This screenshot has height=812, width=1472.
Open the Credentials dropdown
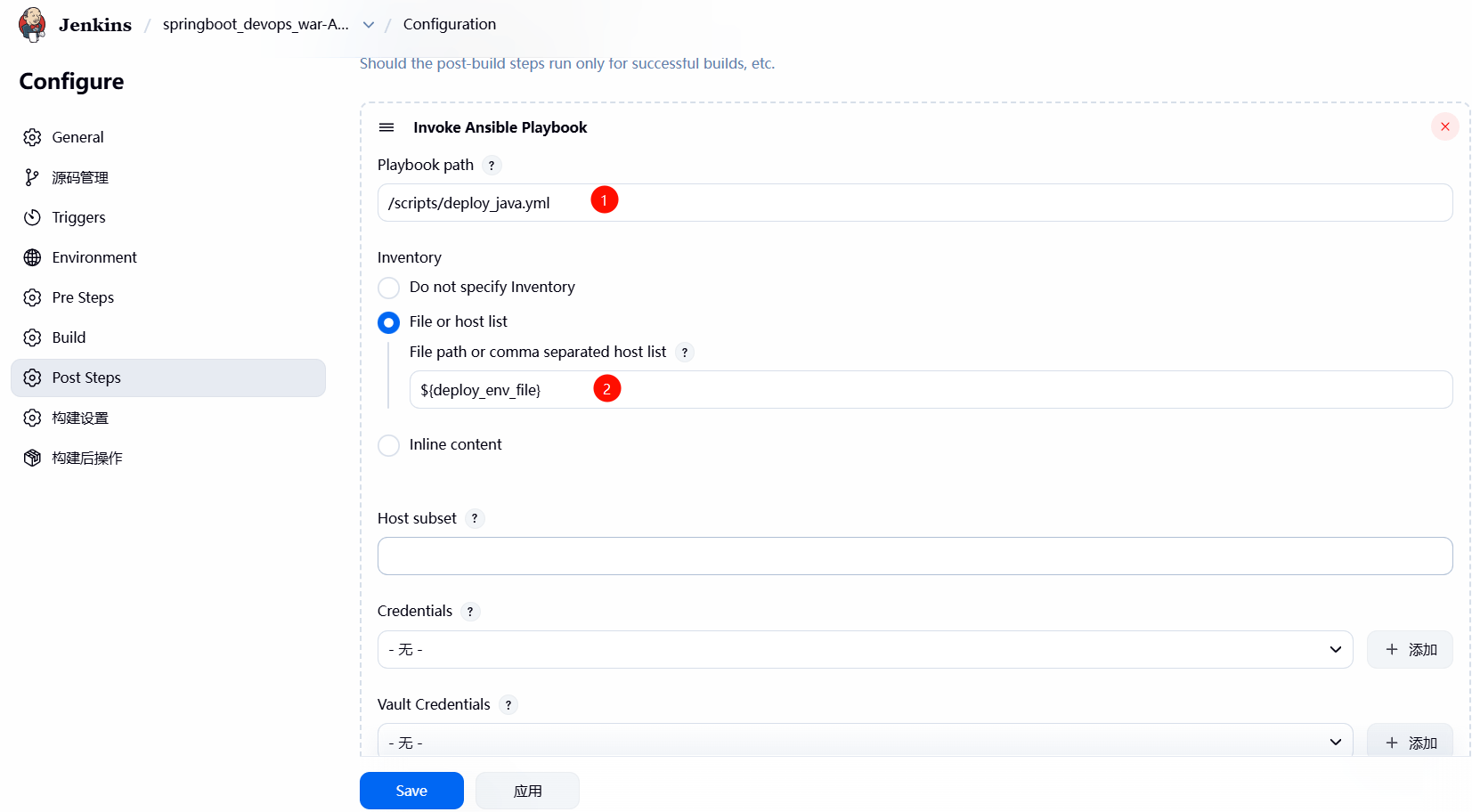coord(865,650)
